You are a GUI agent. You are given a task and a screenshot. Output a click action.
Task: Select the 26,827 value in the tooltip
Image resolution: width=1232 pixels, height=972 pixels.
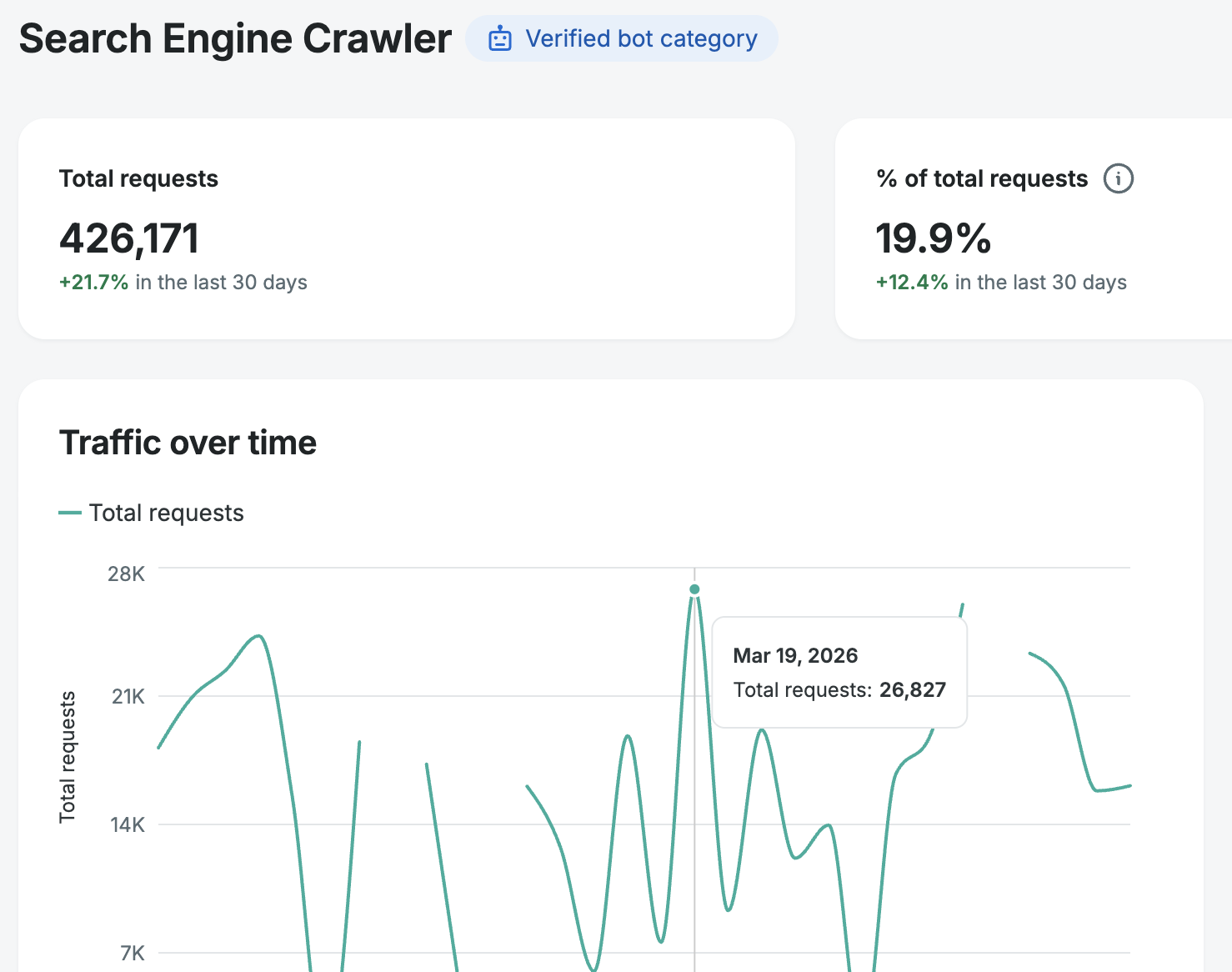click(912, 690)
